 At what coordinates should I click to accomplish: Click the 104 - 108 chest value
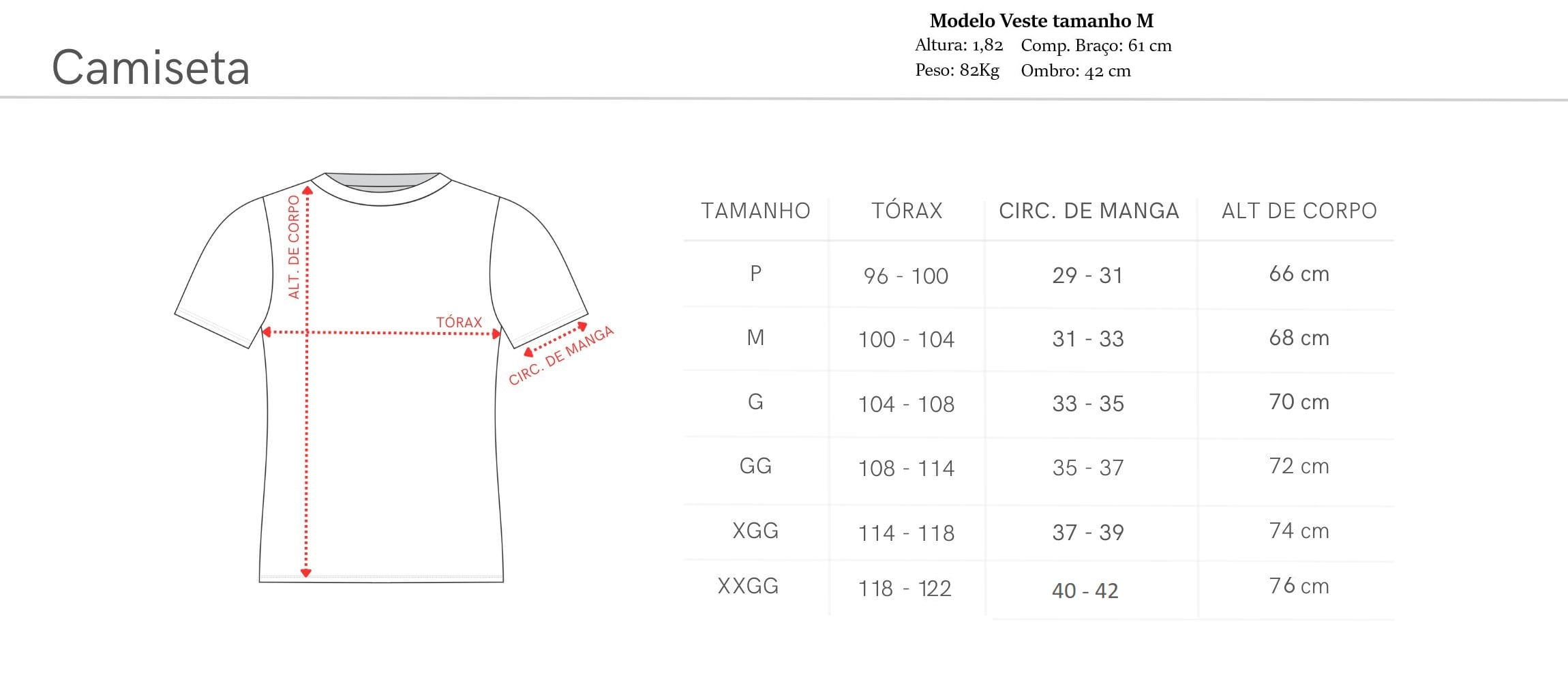(906, 404)
